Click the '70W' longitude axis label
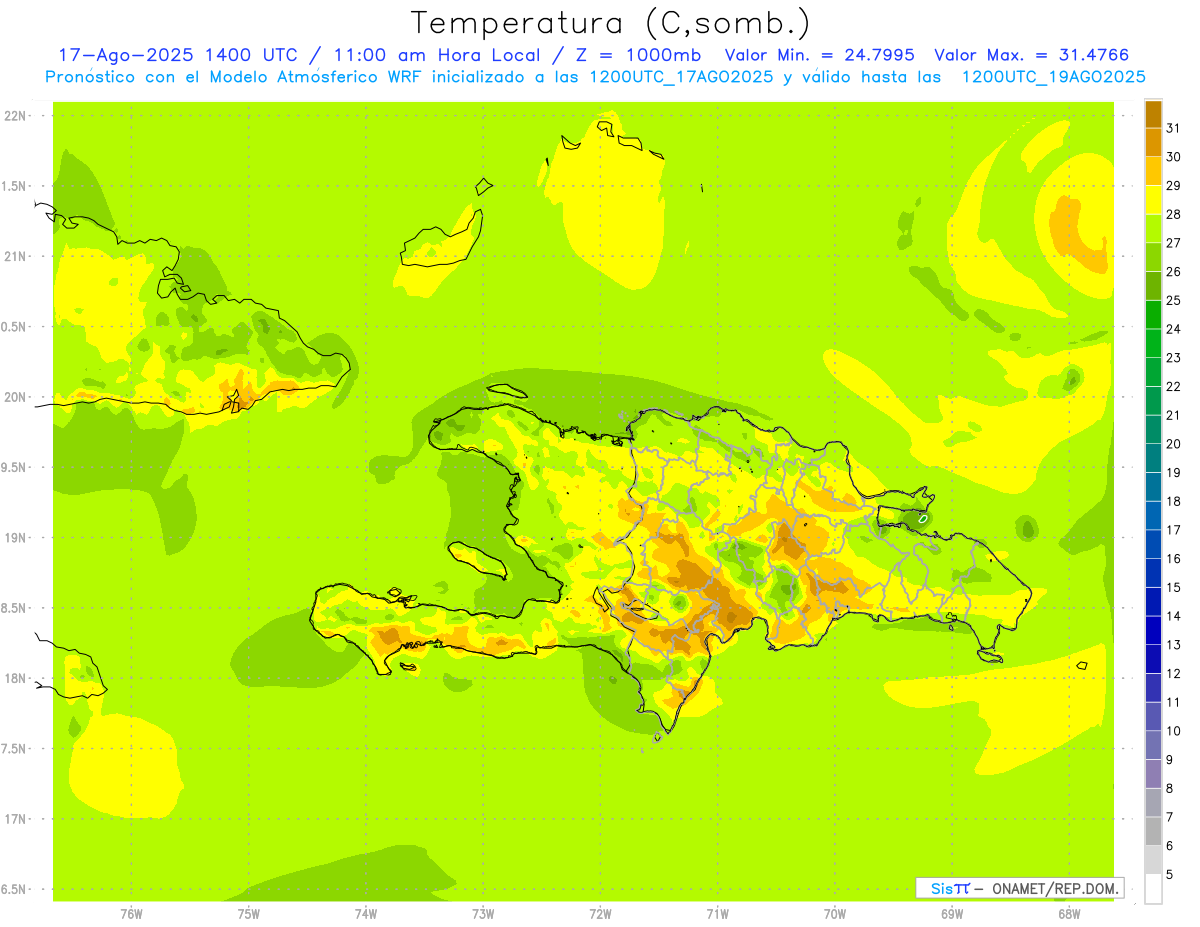1200x927 pixels. click(835, 914)
